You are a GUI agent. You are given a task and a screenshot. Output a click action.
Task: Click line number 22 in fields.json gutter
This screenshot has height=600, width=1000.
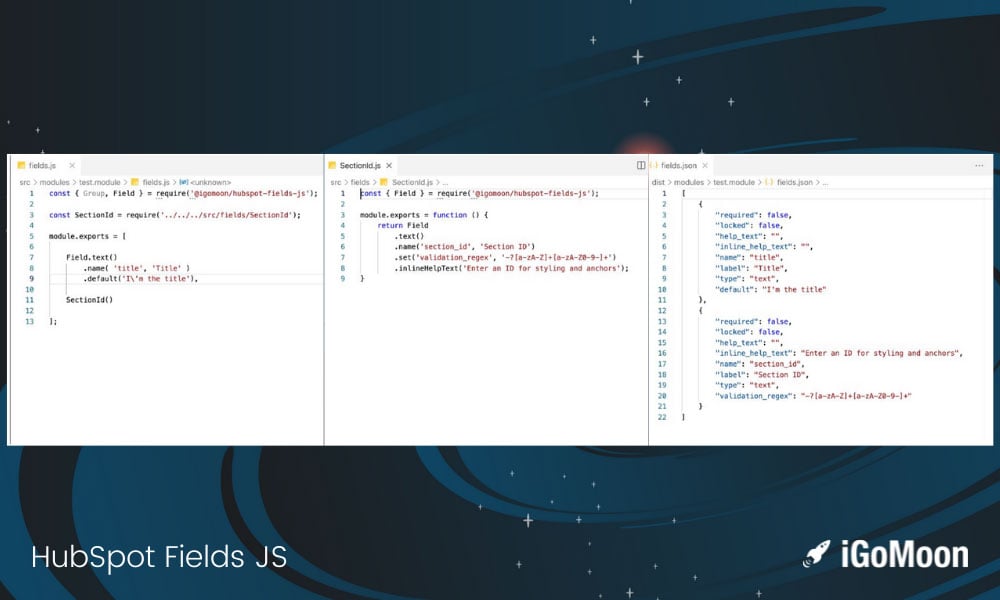pyautogui.click(x=662, y=417)
